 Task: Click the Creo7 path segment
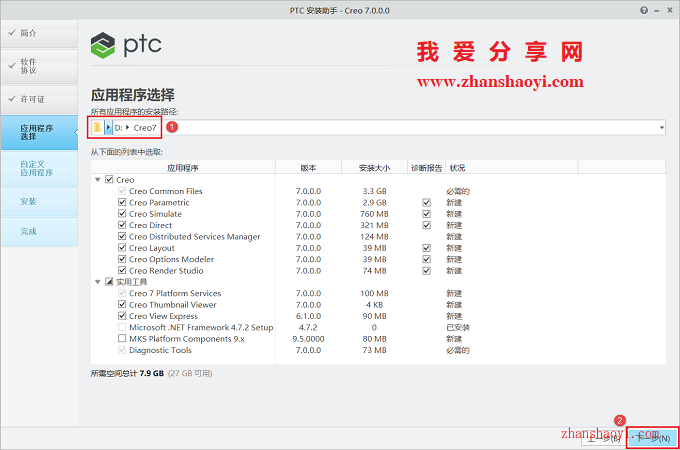[x=145, y=128]
